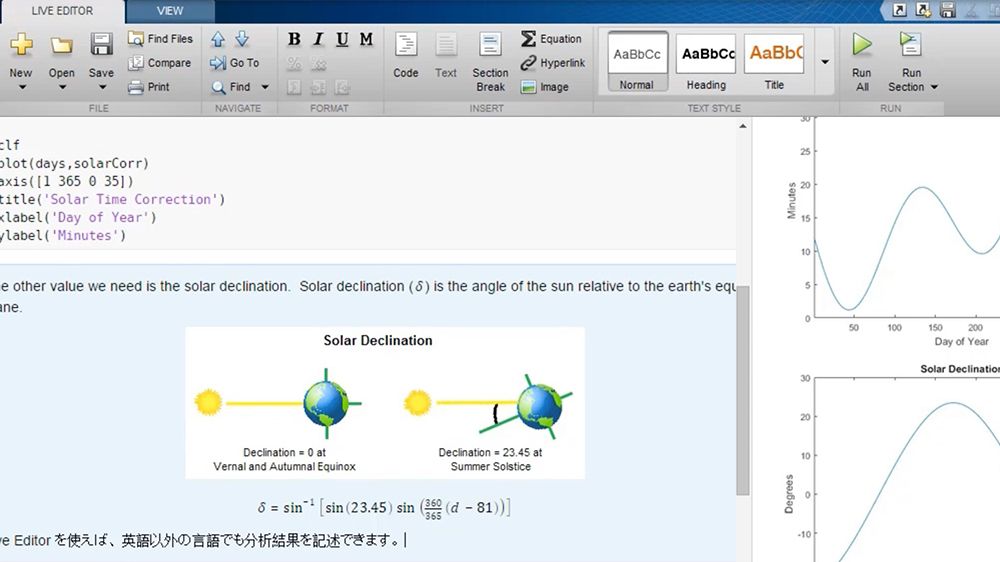This screenshot has height=562, width=1000.
Task: Expand the Run Section dropdown arrow
Action: pyautogui.click(x=934, y=87)
